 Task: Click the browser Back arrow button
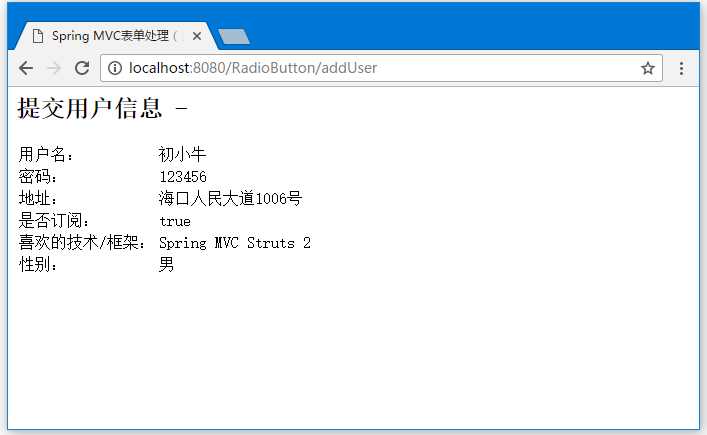pyautogui.click(x=26, y=68)
